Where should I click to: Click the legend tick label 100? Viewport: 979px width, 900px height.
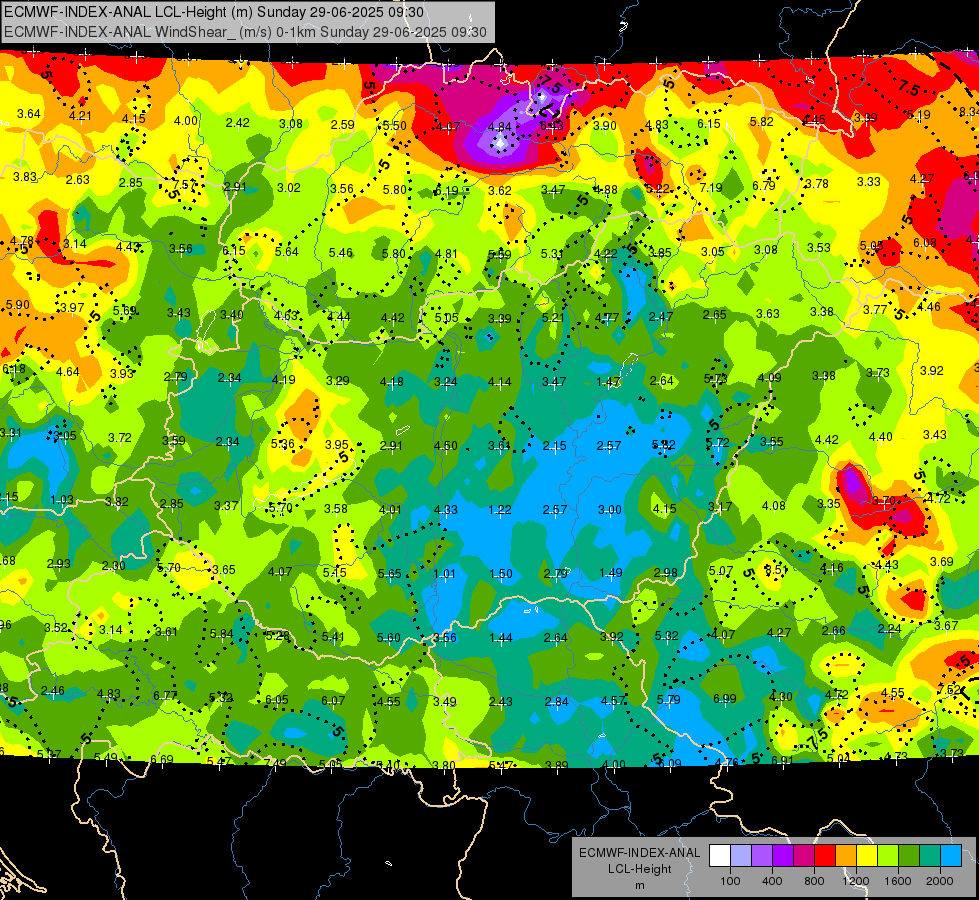click(x=730, y=881)
